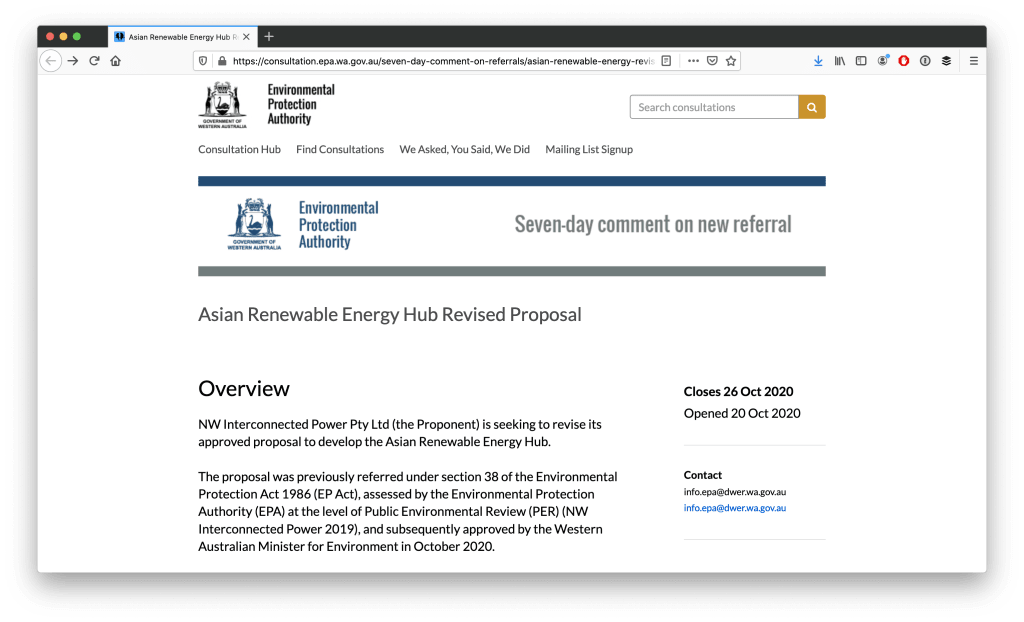
Task: Open page actions three-dot menu
Action: (x=694, y=61)
